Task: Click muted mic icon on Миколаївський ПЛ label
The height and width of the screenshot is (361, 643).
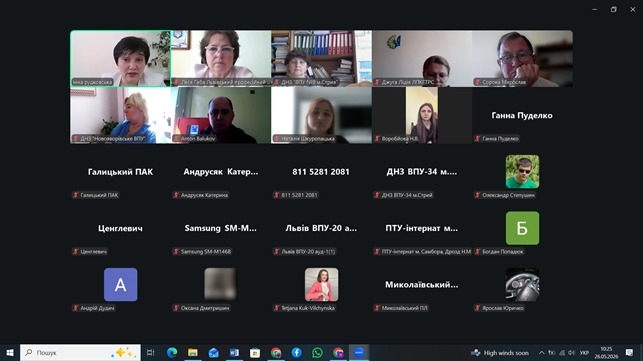Action: click(377, 308)
